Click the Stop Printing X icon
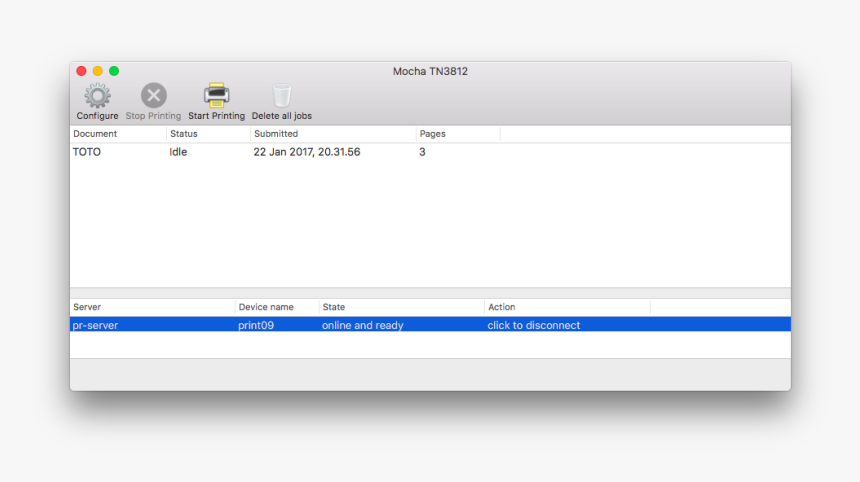The width and height of the screenshot is (860, 482). pyautogui.click(x=154, y=95)
